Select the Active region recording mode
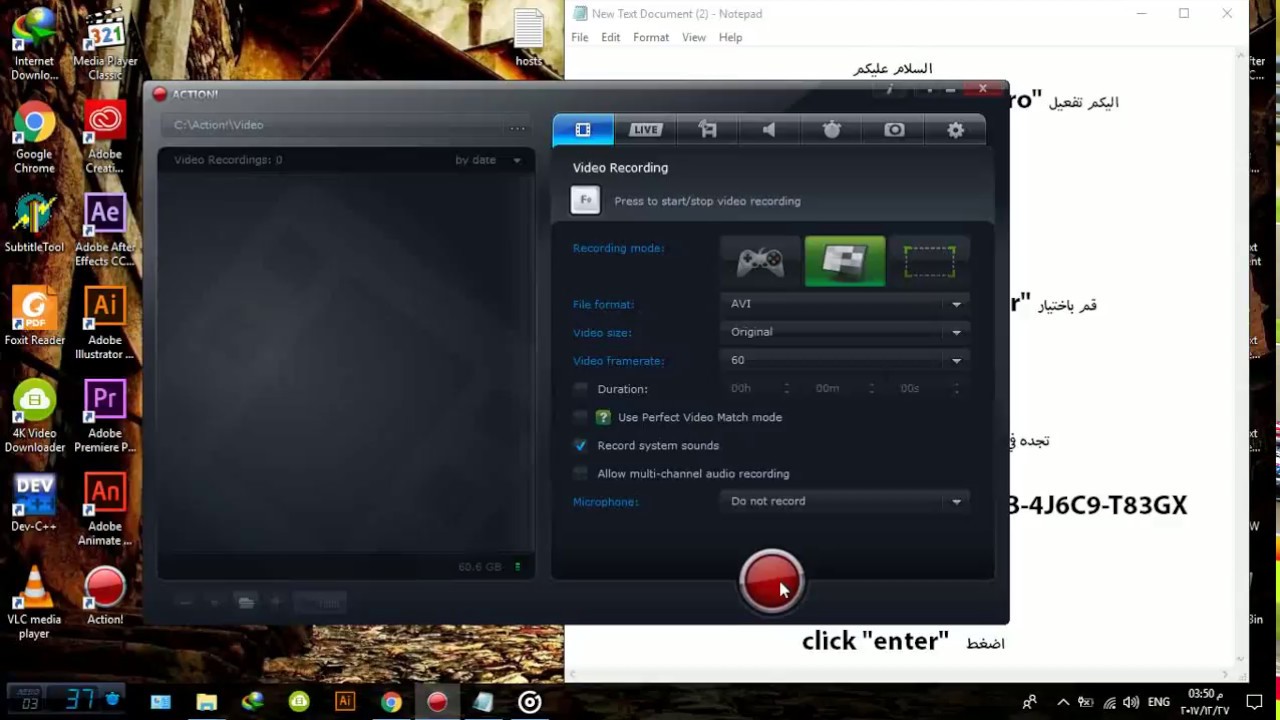 [x=929, y=262]
